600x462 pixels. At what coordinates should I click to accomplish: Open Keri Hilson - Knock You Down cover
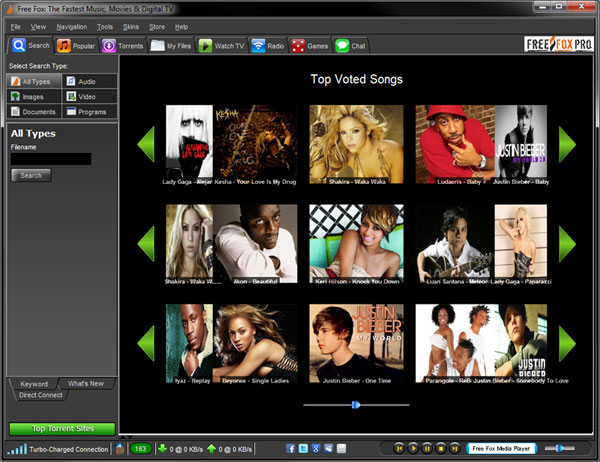[x=356, y=244]
